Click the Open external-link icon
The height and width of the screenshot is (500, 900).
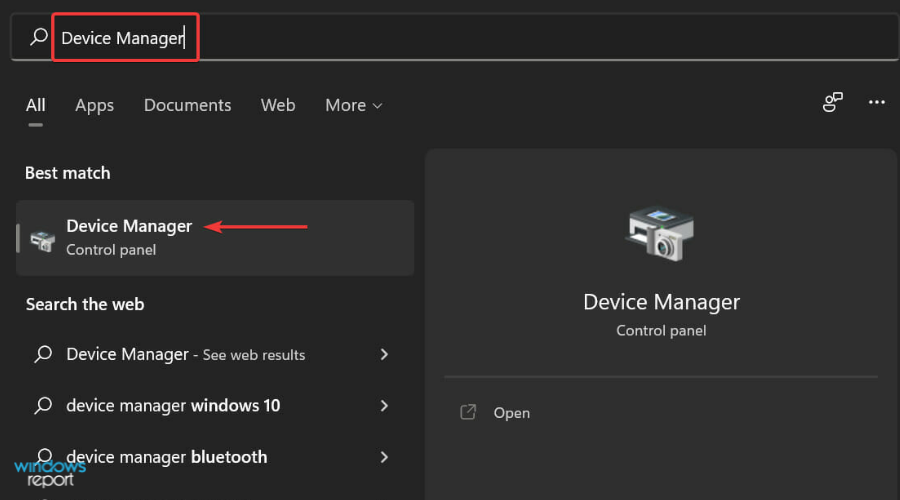(468, 412)
